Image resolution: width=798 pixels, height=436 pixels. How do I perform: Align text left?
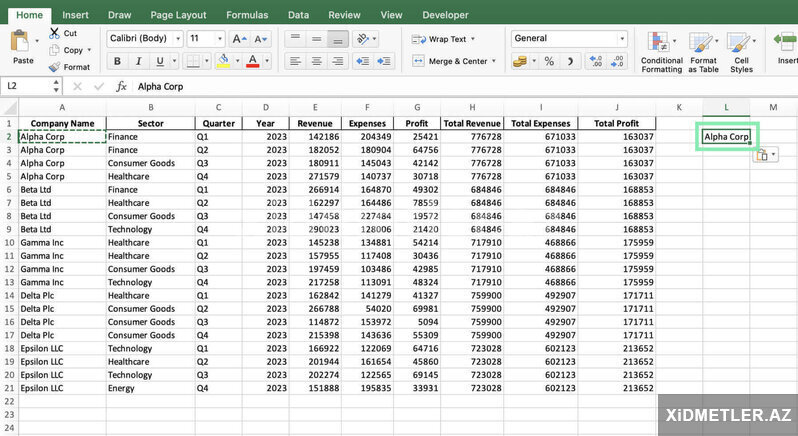(295, 62)
